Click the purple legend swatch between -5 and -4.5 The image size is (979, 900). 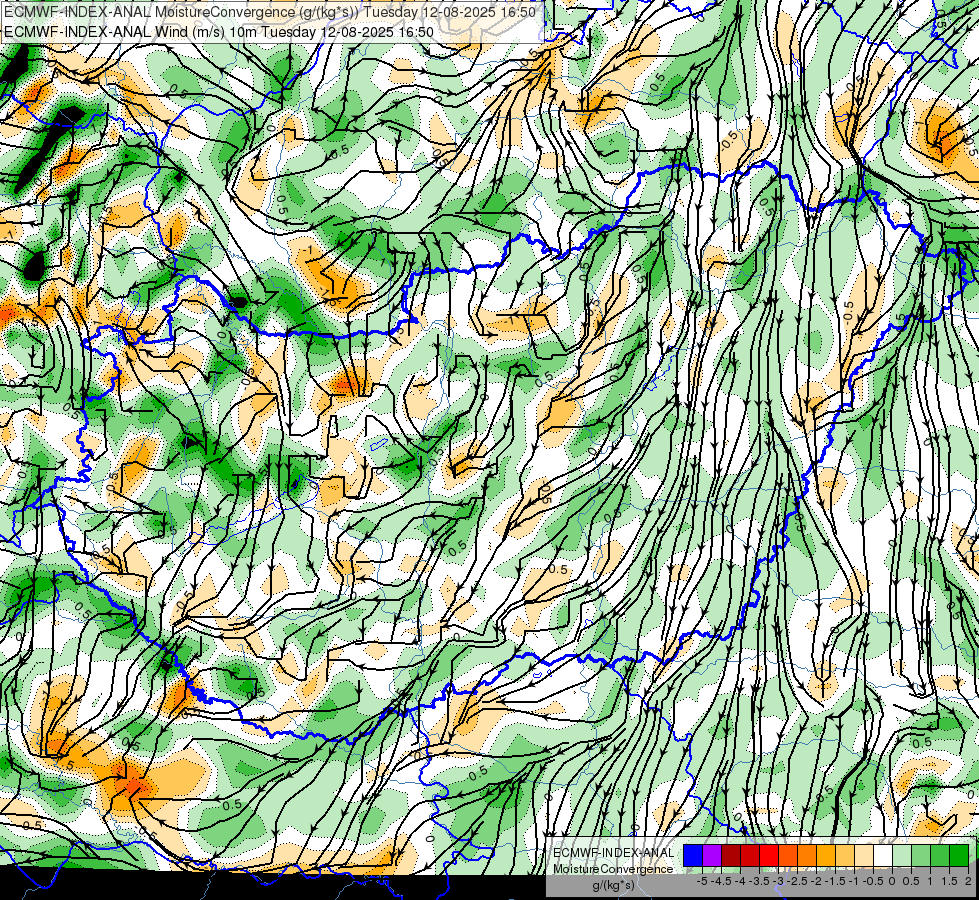pyautogui.click(x=712, y=855)
